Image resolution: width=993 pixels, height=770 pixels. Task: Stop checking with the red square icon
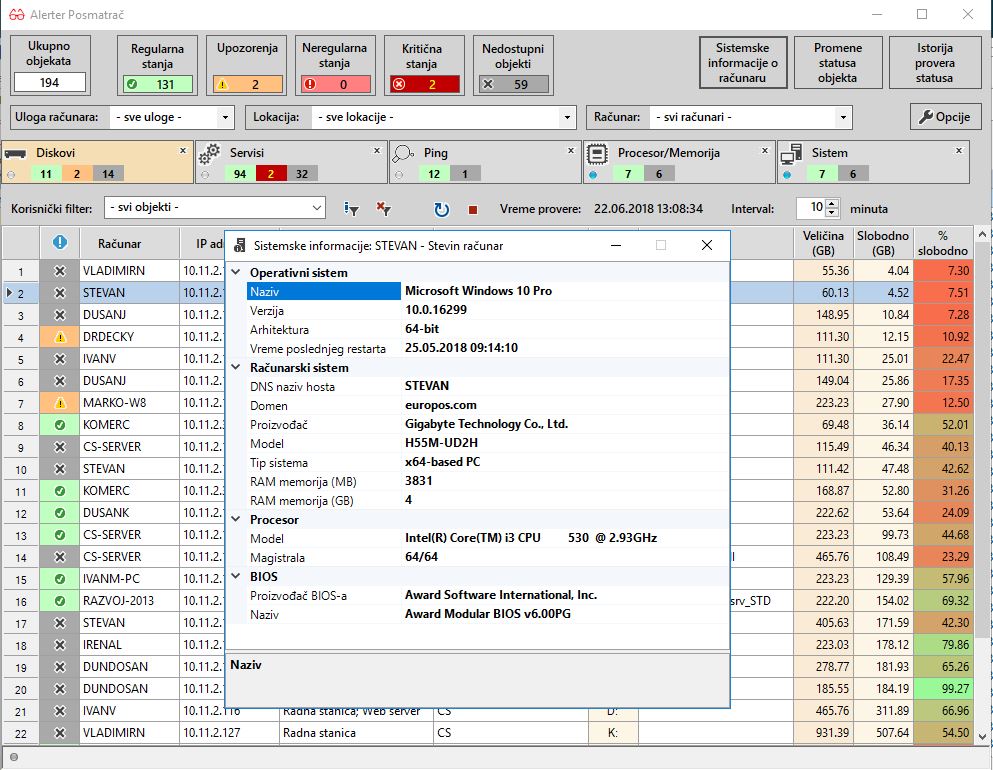(x=472, y=210)
